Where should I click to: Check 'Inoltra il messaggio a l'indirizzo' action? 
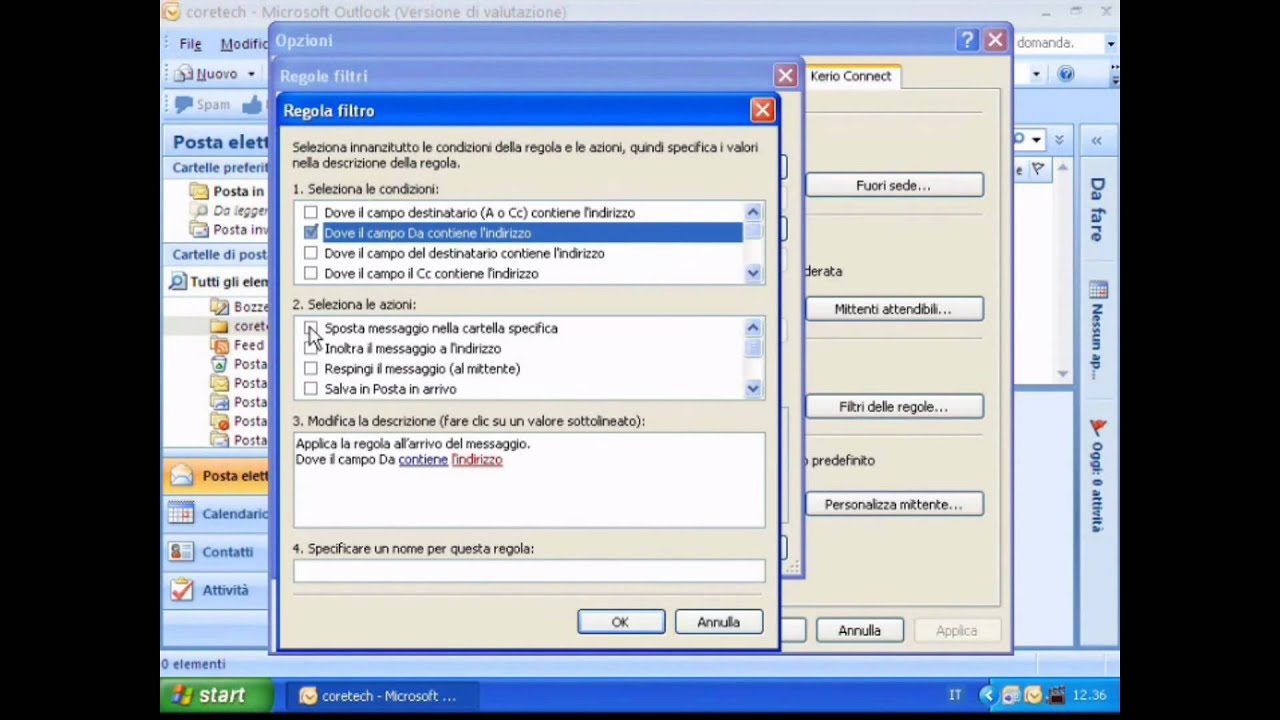pos(311,348)
